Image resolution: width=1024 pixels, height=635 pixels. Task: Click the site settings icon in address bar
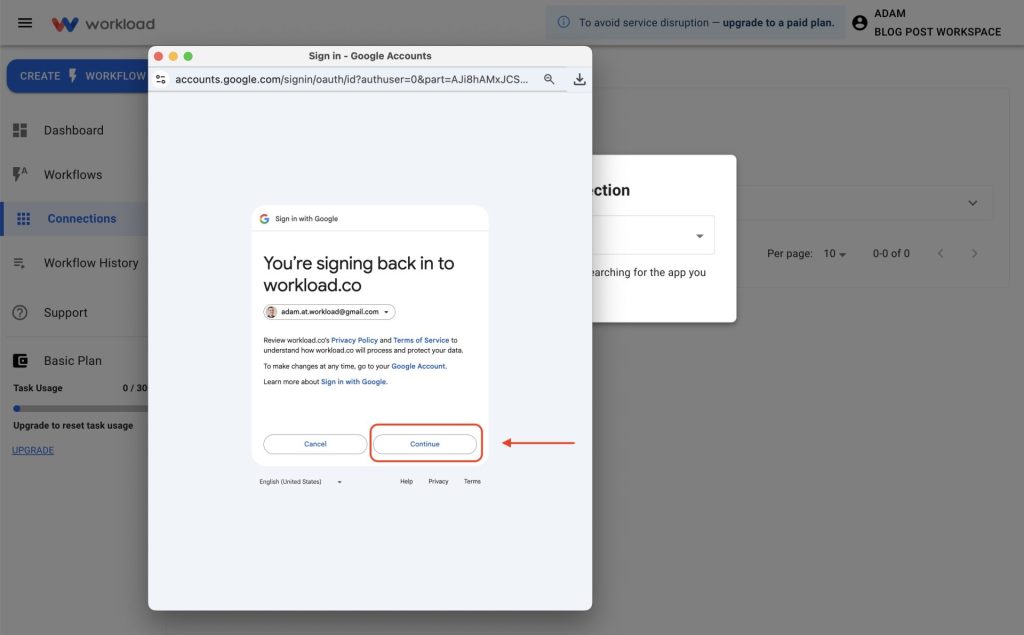click(161, 79)
